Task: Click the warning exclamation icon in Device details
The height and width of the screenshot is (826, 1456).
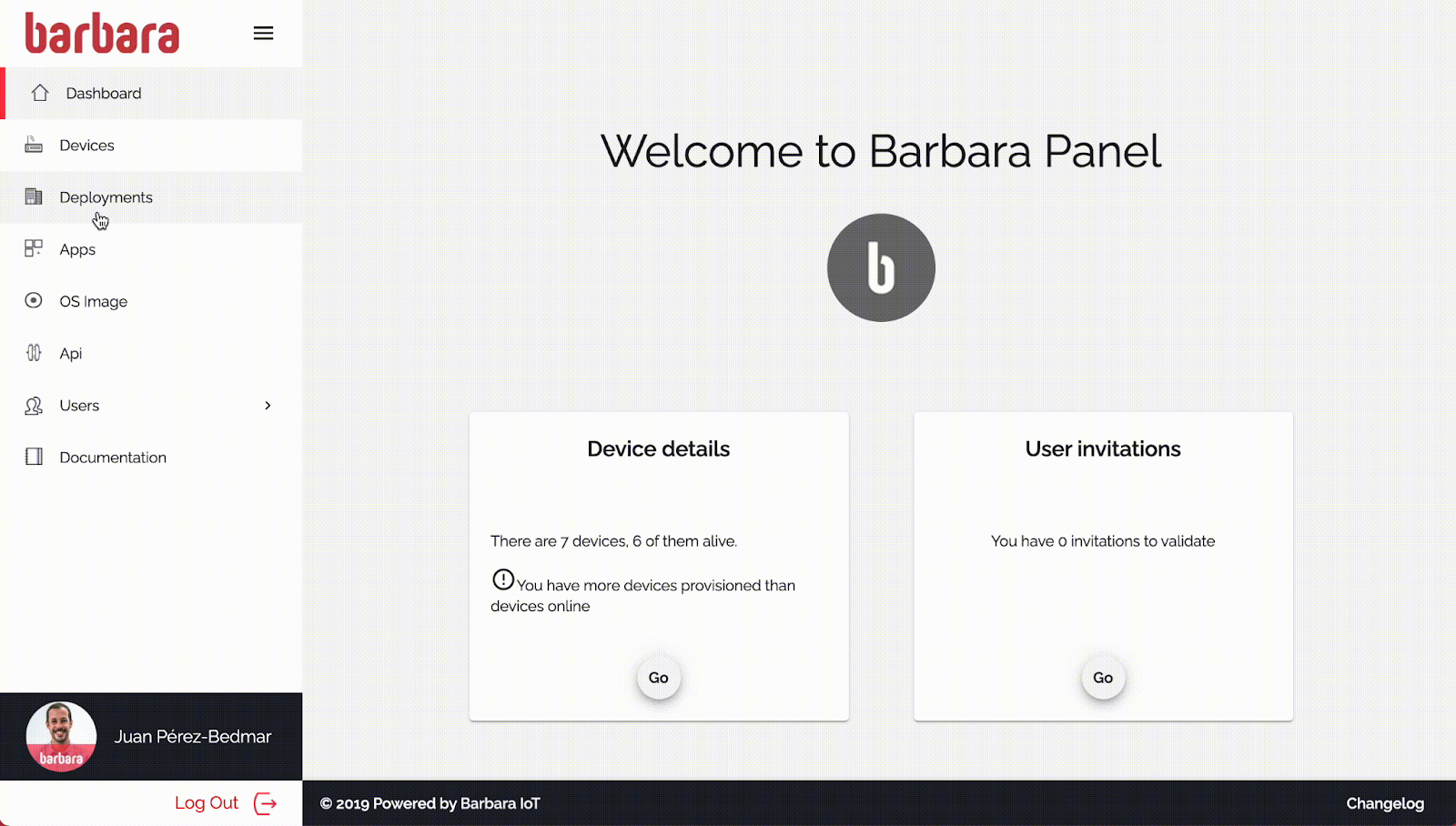Action: [x=503, y=579]
